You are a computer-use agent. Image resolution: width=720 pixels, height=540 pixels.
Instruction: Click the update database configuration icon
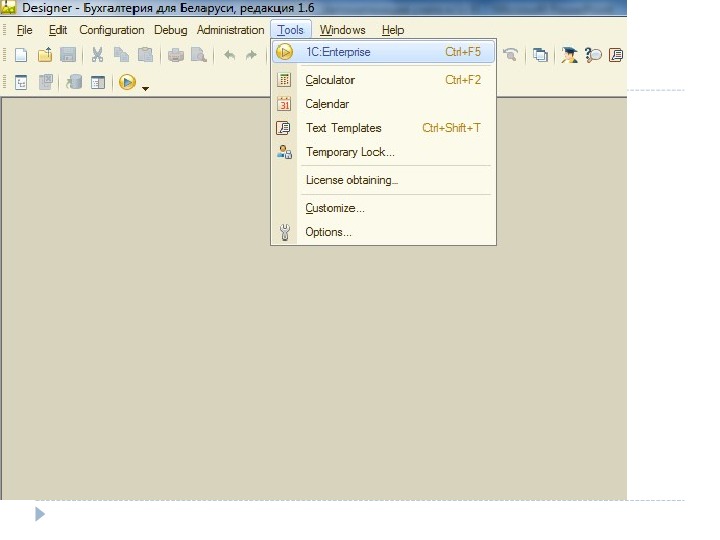tap(73, 83)
